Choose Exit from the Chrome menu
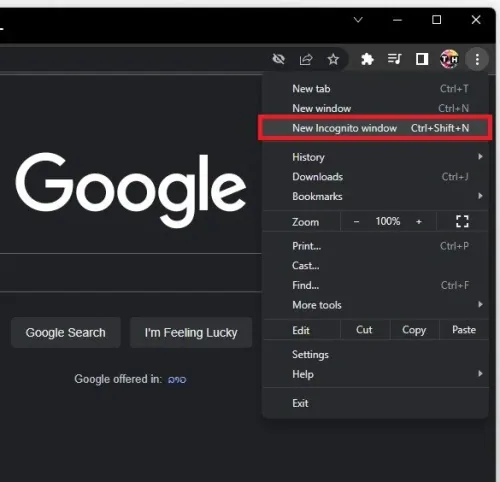500x482 pixels. pyautogui.click(x=375, y=403)
